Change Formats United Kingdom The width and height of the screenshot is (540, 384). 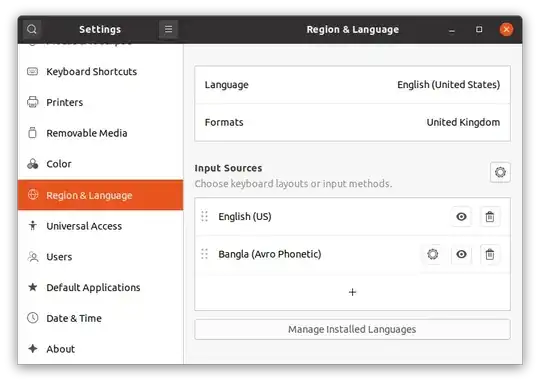pyautogui.click(x=352, y=122)
